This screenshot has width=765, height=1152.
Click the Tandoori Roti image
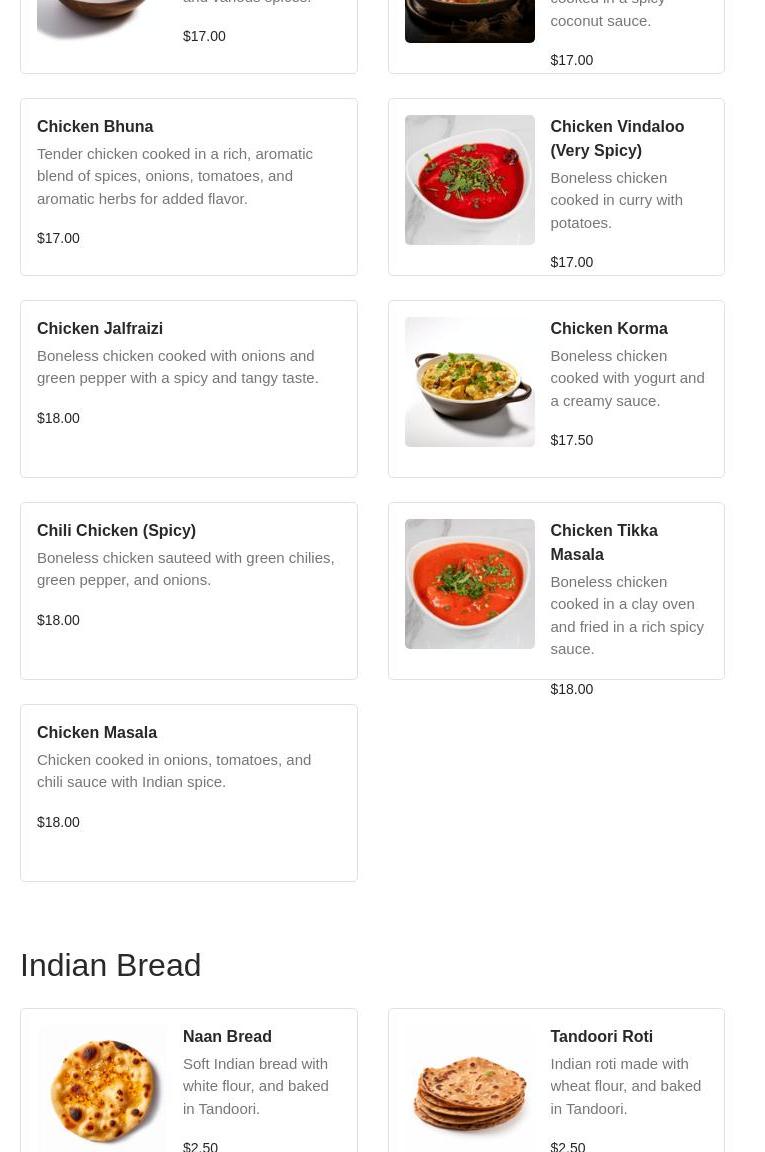(x=469, y=1088)
